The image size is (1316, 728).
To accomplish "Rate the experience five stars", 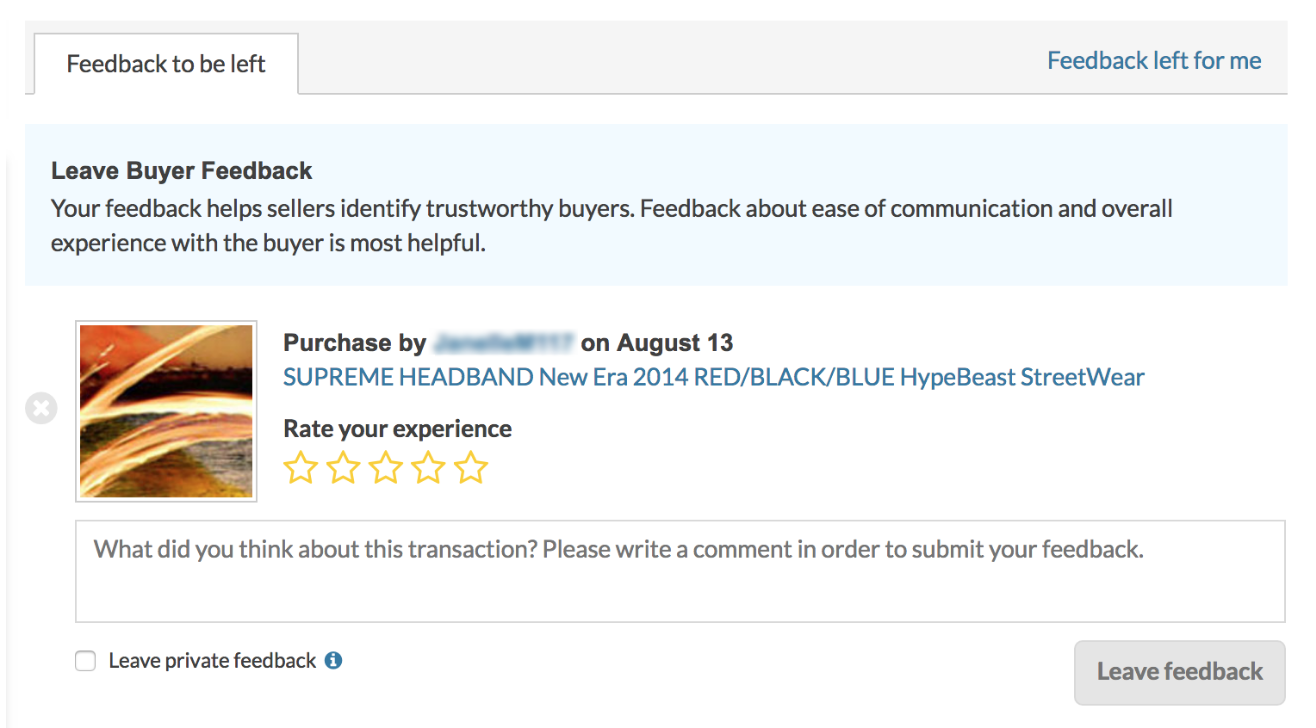I will click(471, 468).
